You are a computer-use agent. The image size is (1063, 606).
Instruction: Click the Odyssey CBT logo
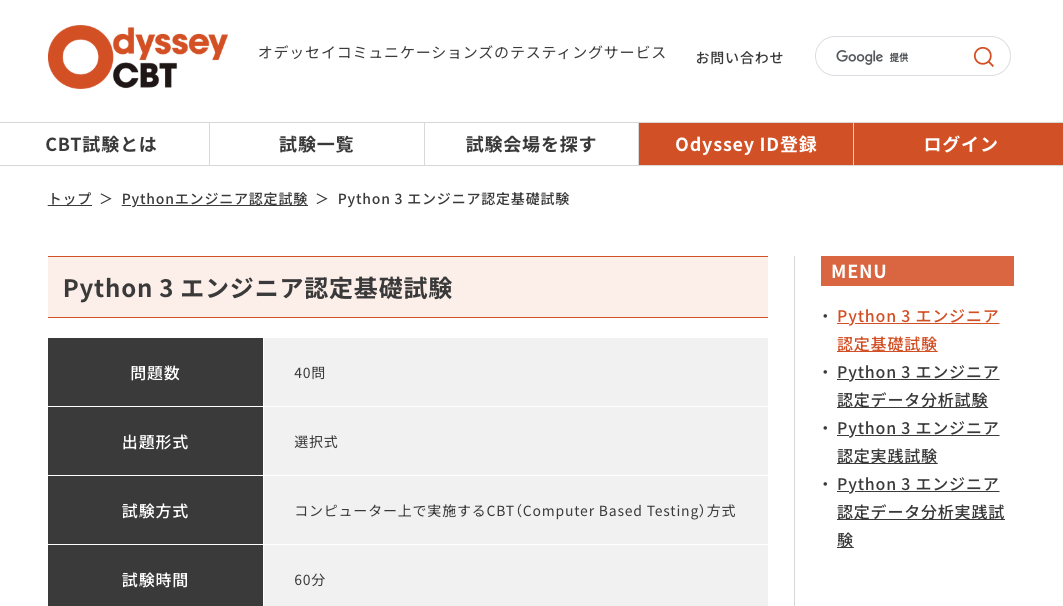point(138,57)
